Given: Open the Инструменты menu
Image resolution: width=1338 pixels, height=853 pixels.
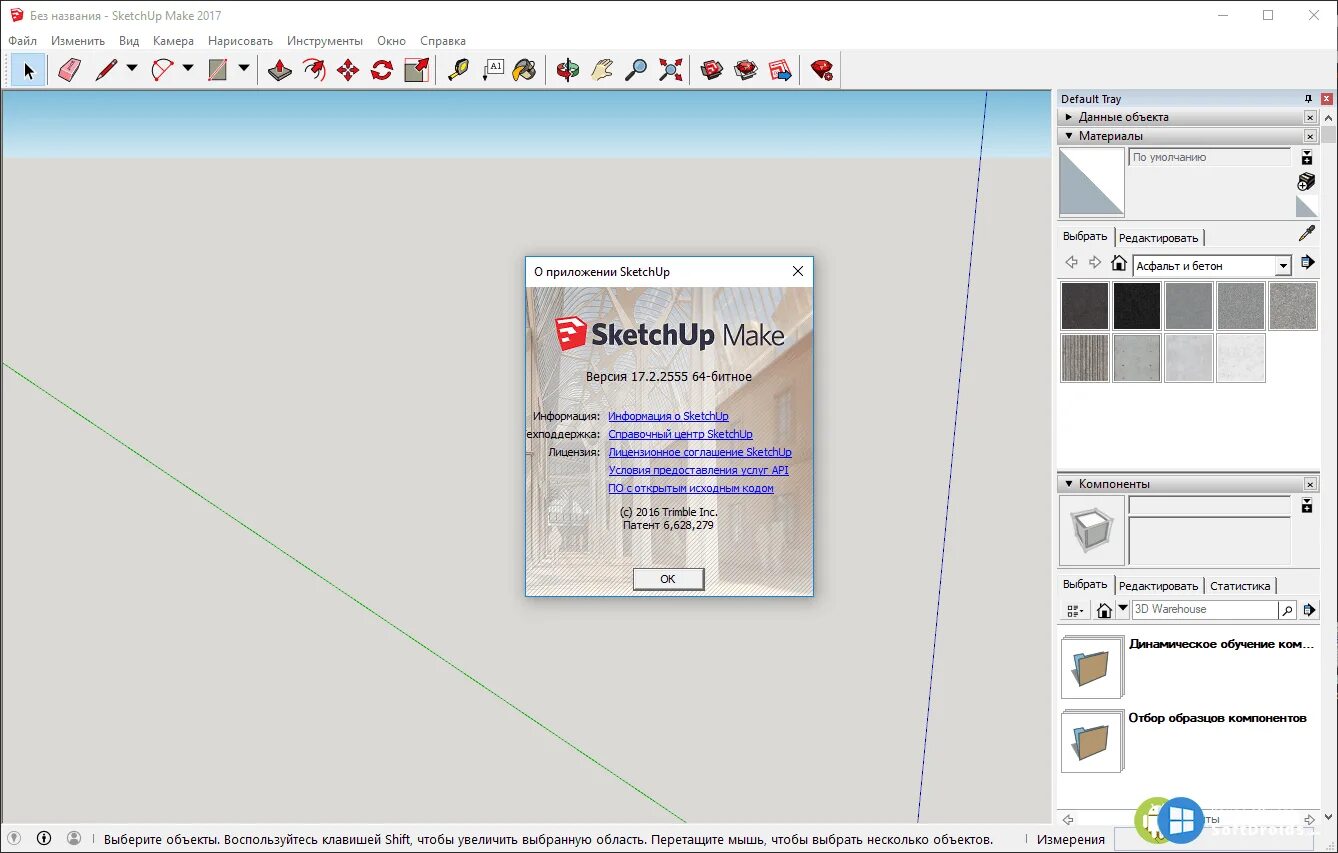Looking at the screenshot, I should click(325, 41).
